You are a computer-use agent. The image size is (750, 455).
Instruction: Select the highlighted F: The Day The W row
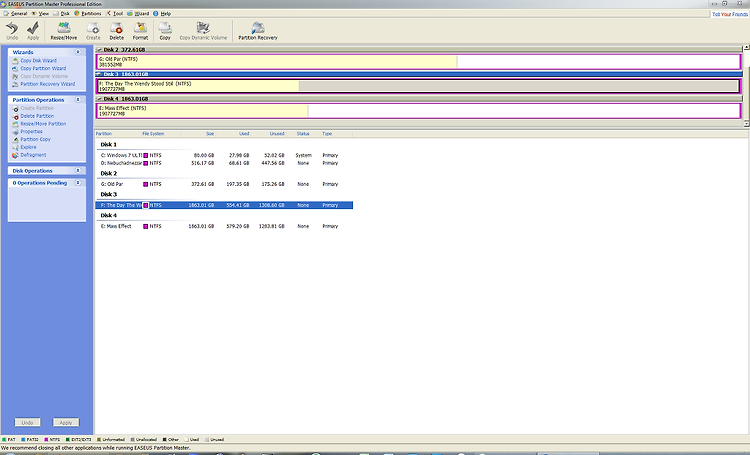(x=224, y=205)
